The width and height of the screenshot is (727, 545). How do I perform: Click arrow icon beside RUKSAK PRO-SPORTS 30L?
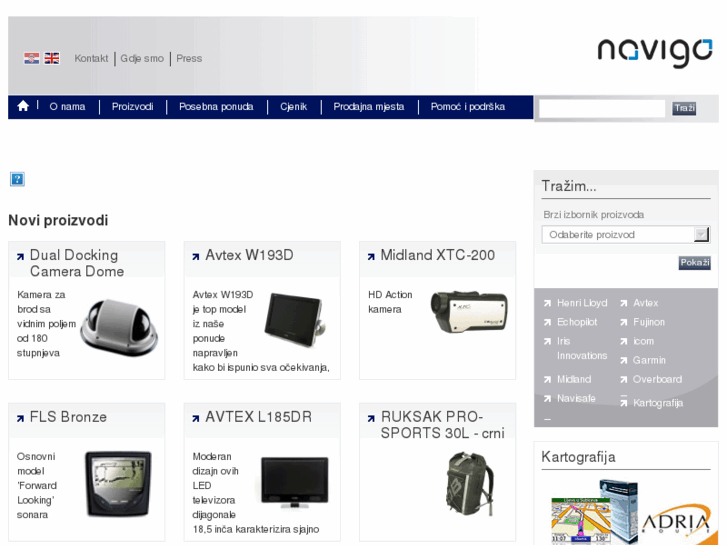(371, 418)
